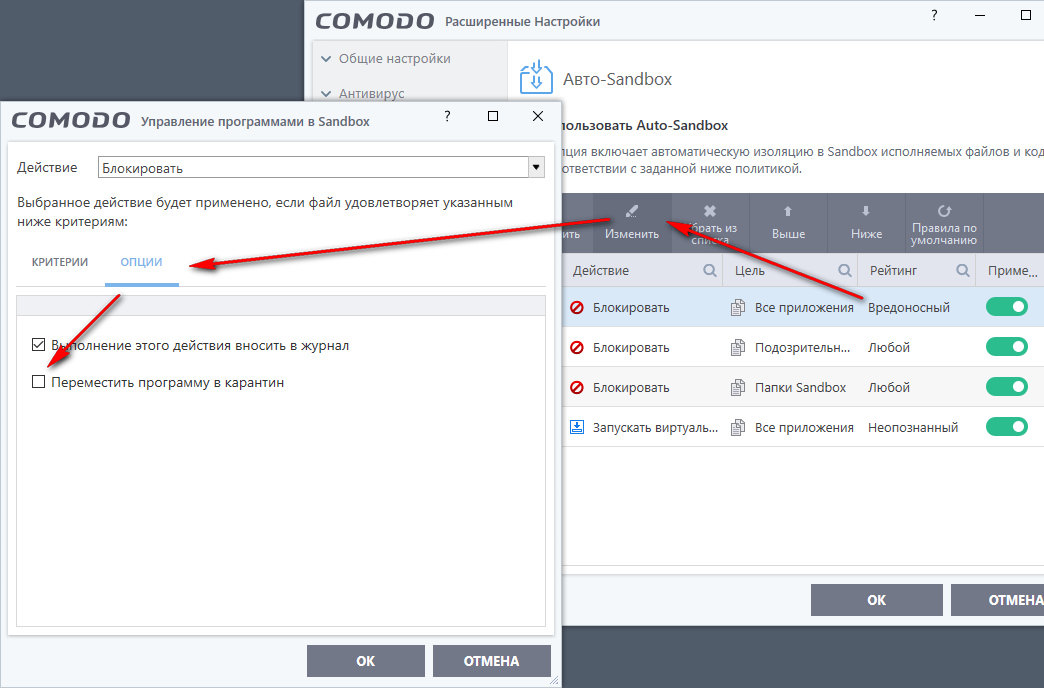Viewport: 1044px width, 688px height.
Task: Click ОТМЕНА in Sandbox management dialog
Action: coord(491,661)
